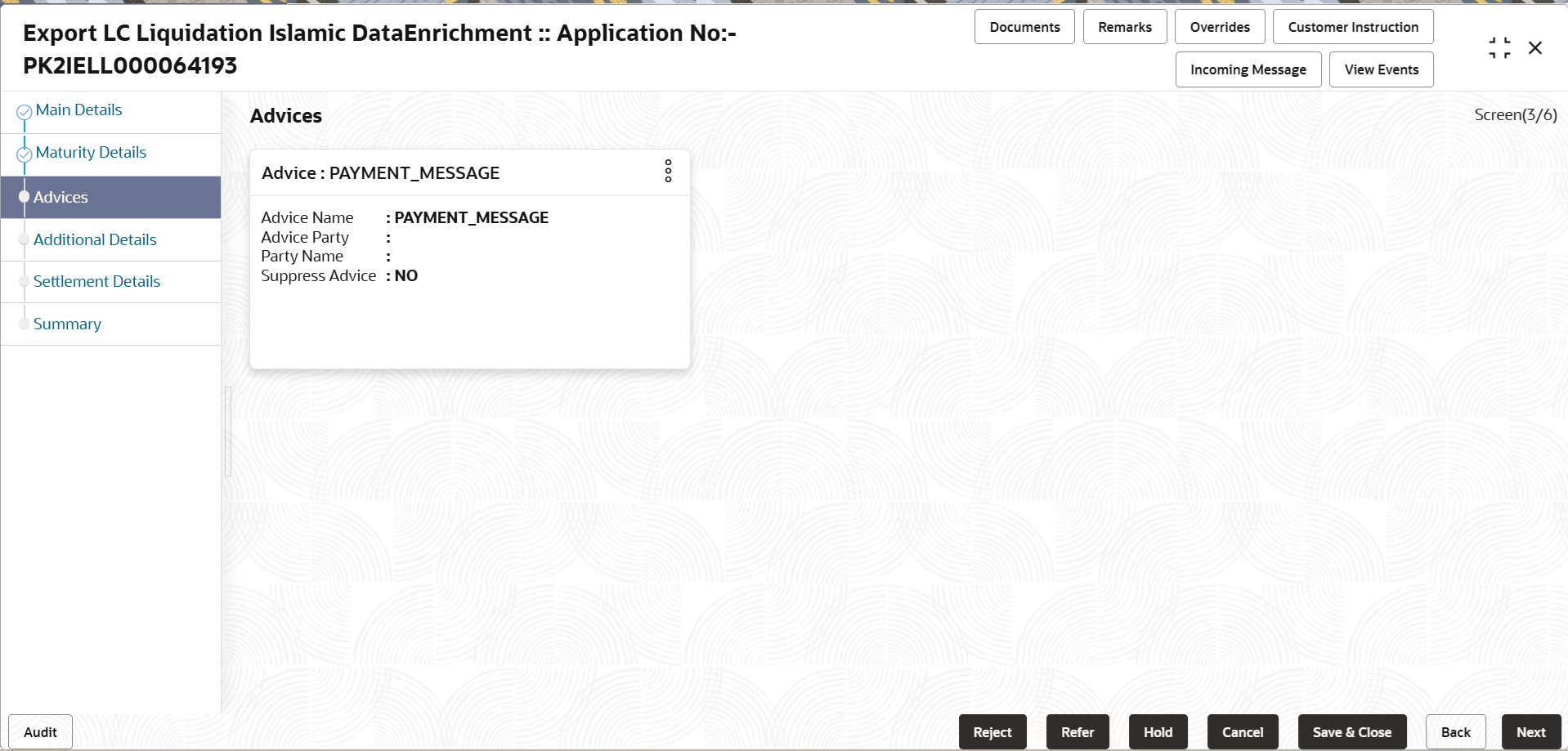
Task: Open the Documents panel
Action: tap(1024, 27)
